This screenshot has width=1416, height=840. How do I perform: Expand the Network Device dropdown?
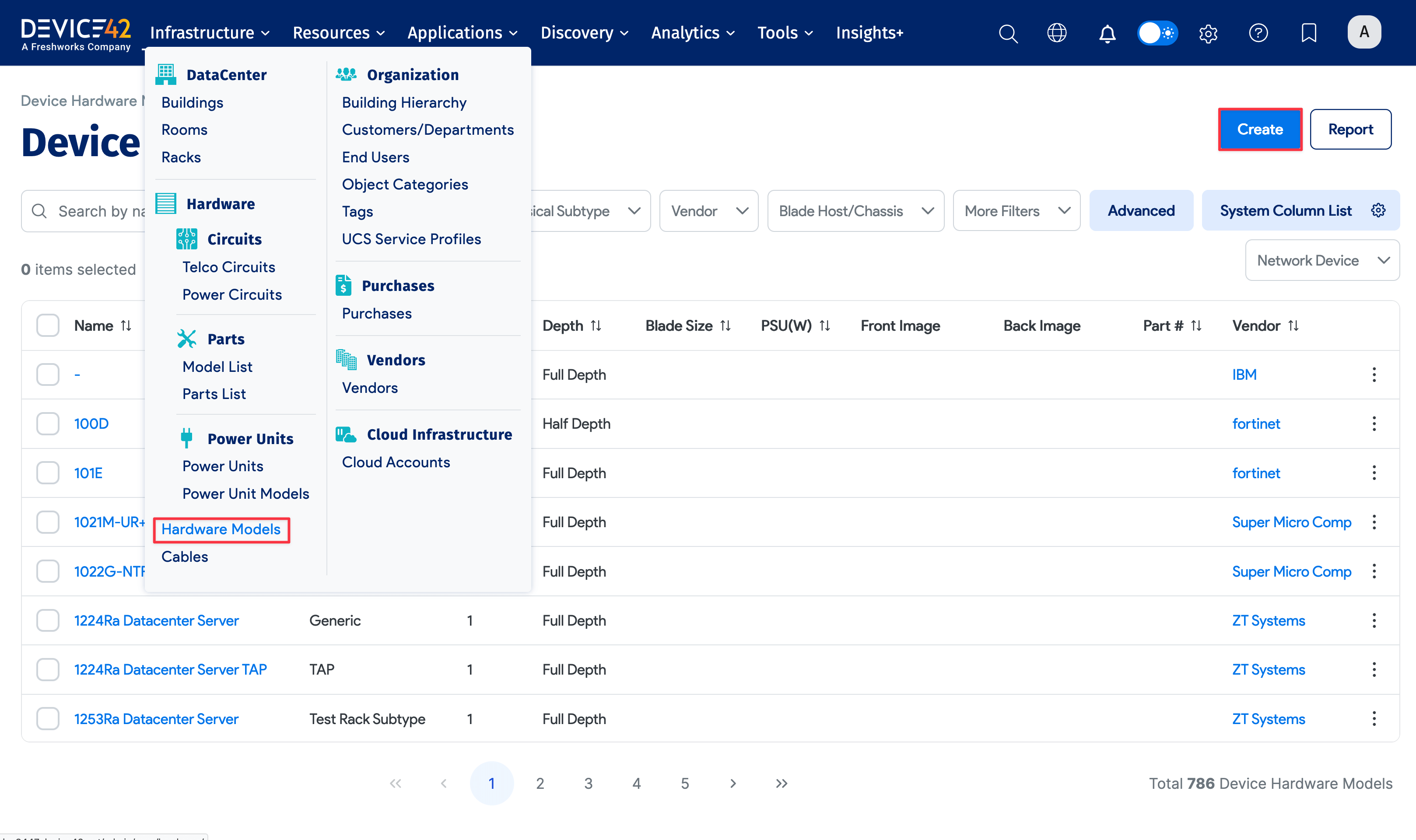(1322, 260)
